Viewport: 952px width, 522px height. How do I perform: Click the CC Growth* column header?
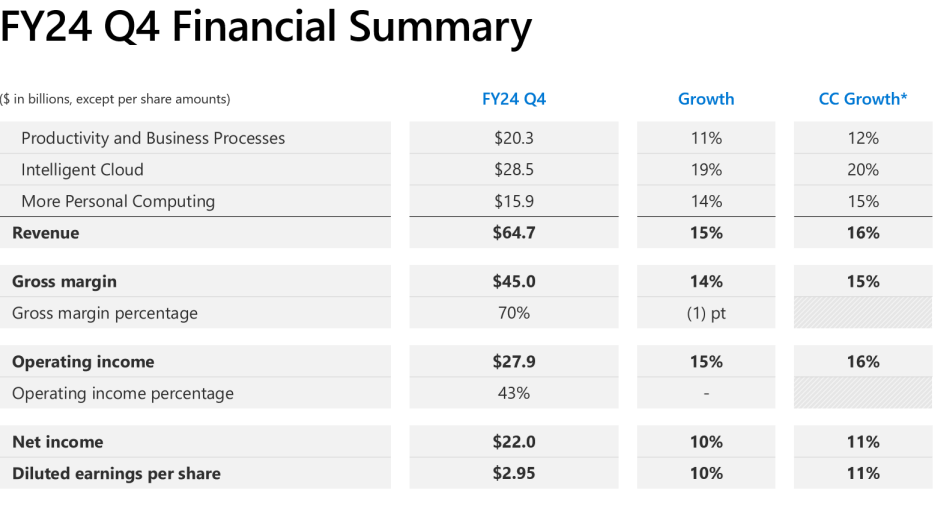863,99
